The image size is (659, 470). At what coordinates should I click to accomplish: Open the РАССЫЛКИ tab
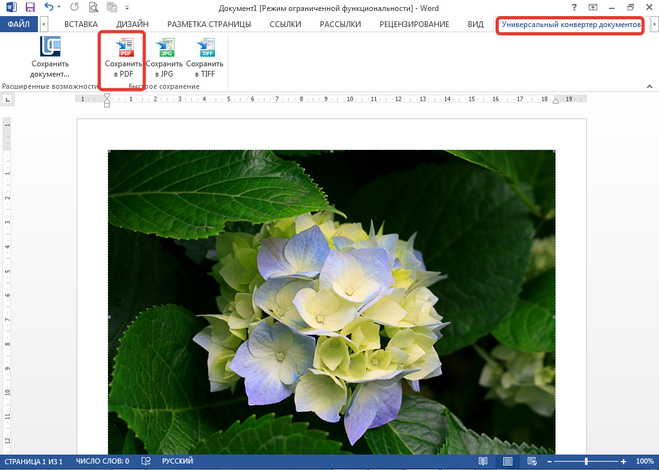(x=340, y=24)
